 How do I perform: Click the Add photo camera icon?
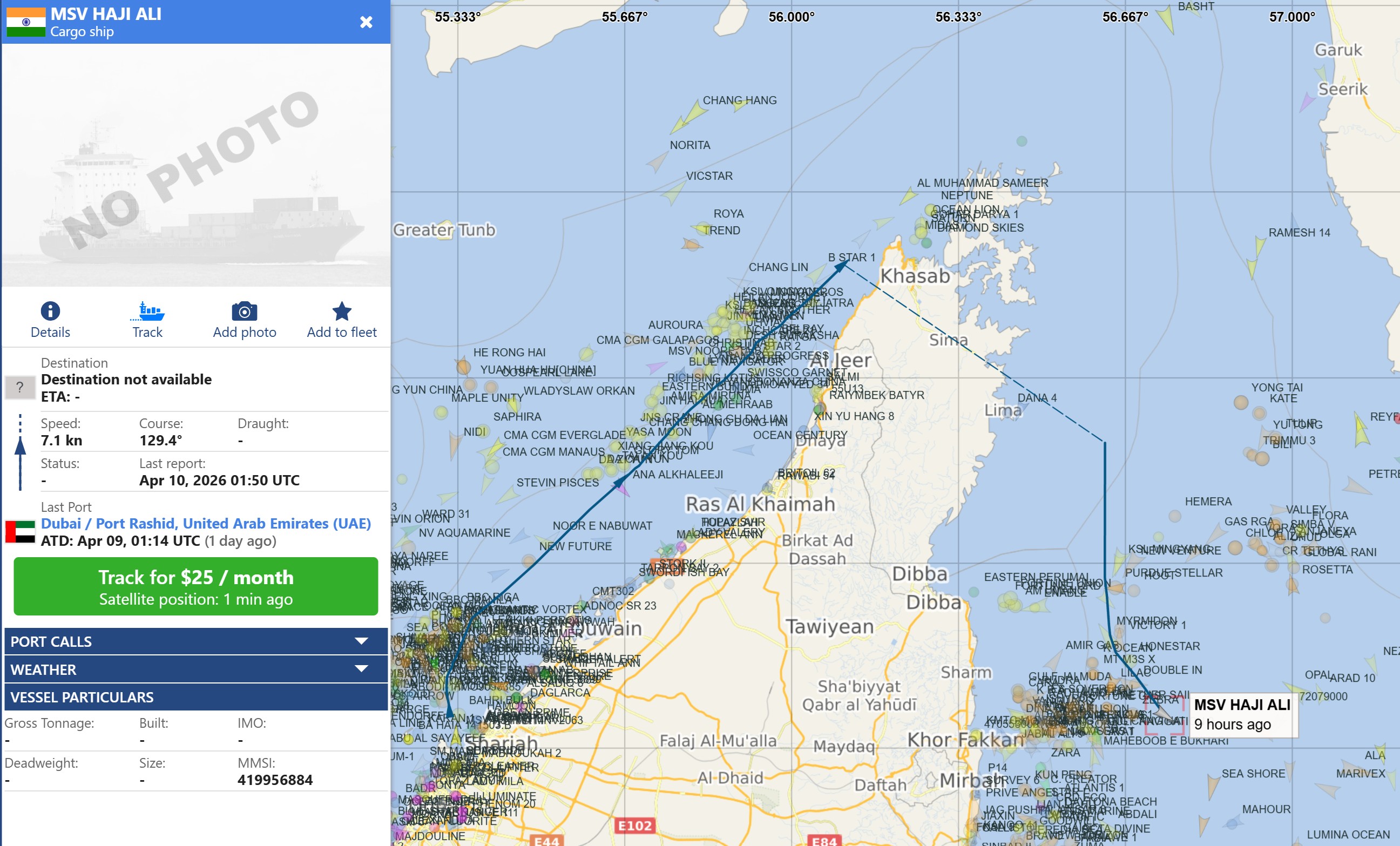245,311
